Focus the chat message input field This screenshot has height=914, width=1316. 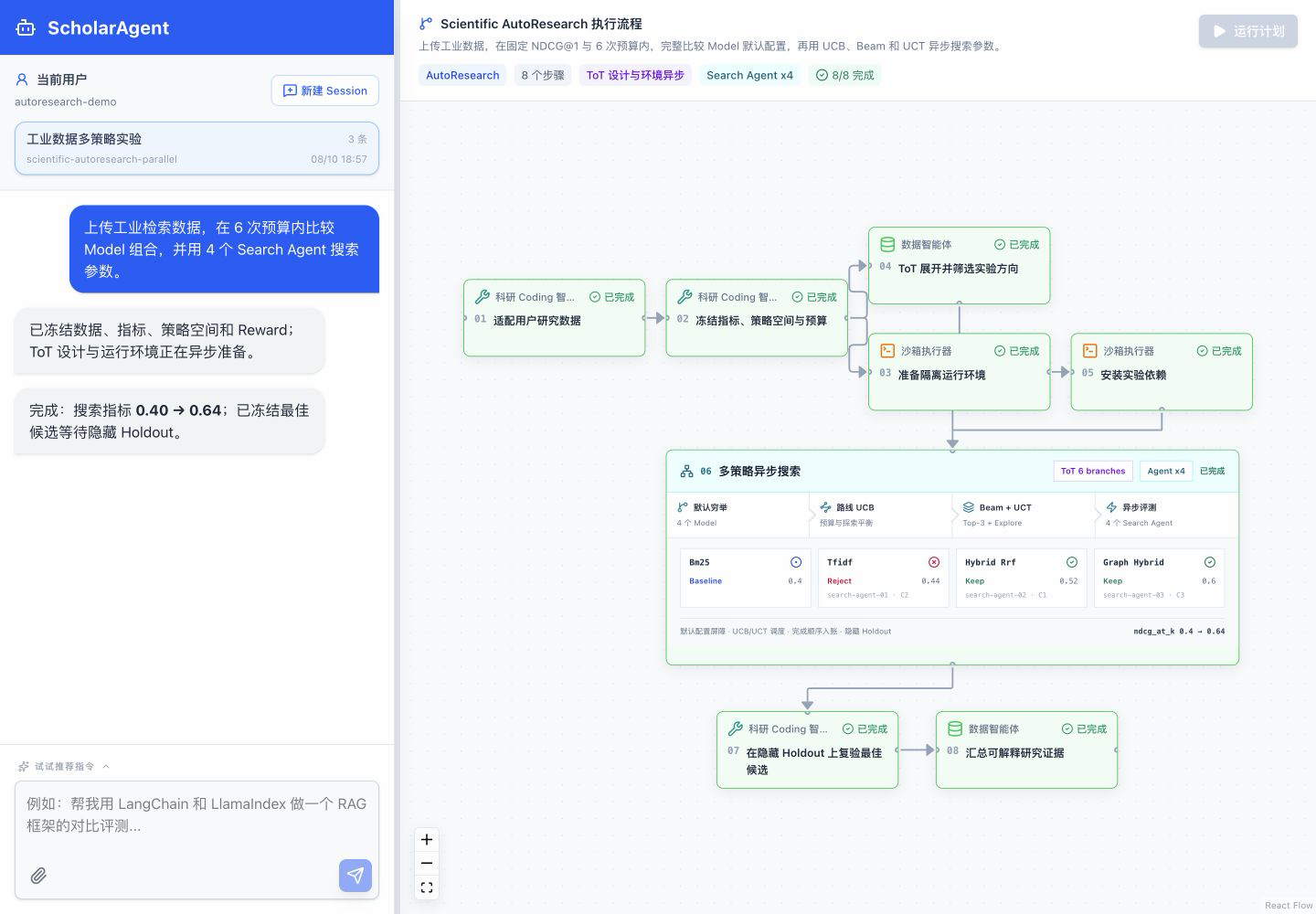(x=196, y=815)
